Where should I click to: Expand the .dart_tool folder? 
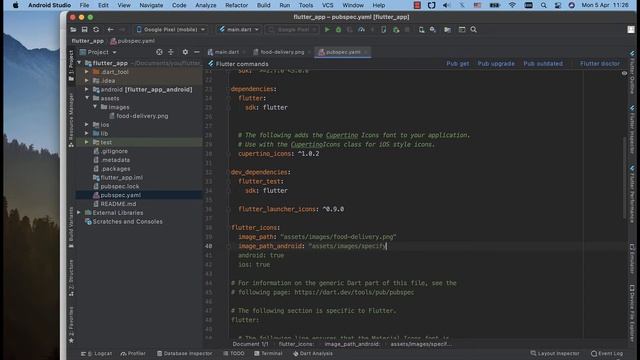[x=87, y=72]
